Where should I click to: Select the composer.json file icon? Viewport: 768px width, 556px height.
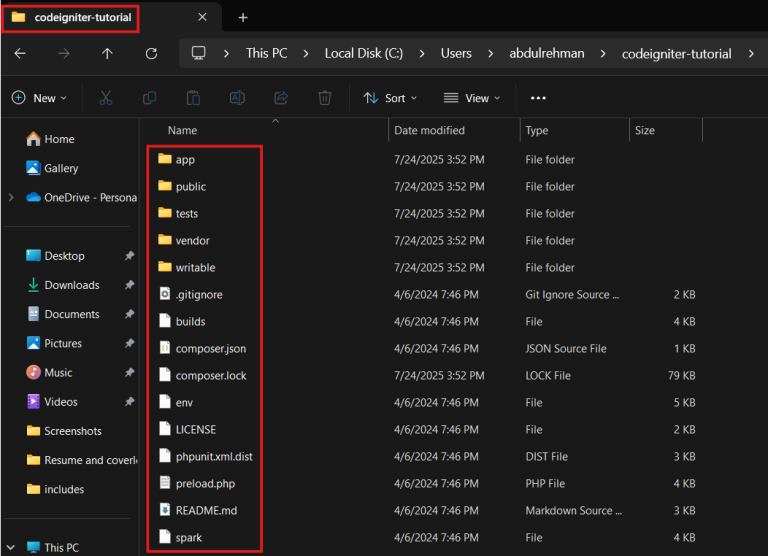point(165,347)
